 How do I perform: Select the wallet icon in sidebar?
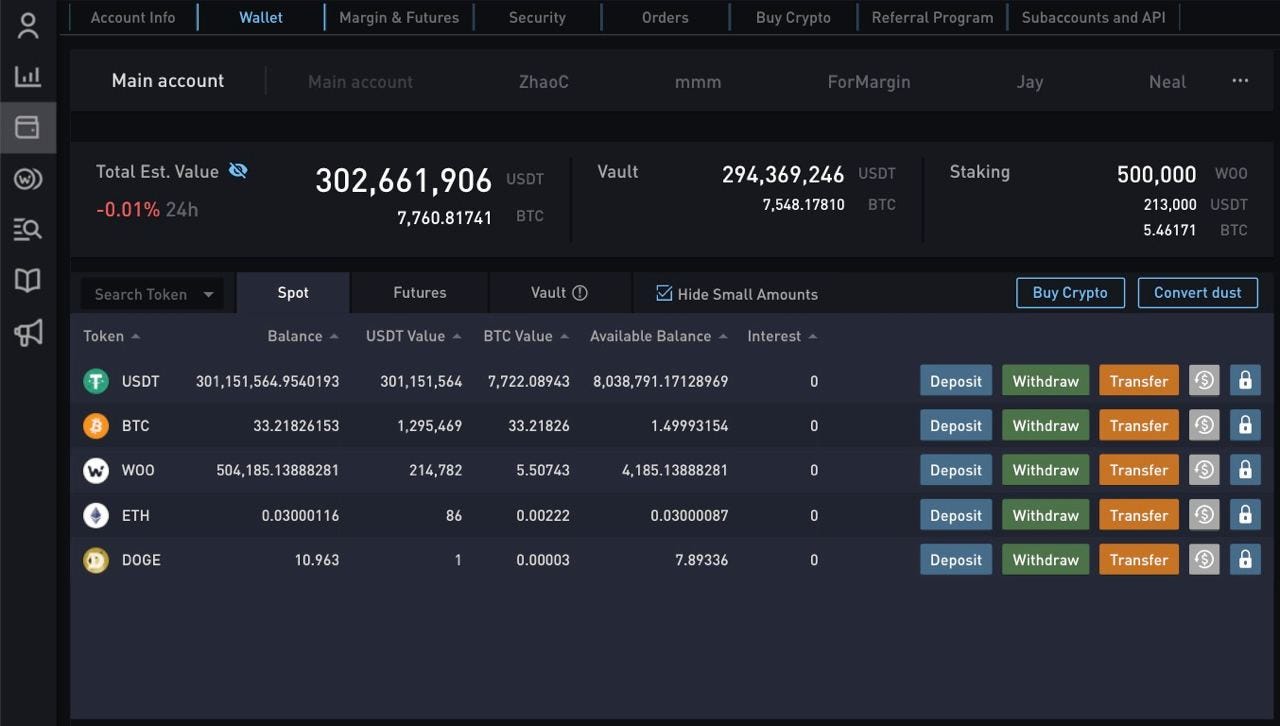tap(28, 127)
